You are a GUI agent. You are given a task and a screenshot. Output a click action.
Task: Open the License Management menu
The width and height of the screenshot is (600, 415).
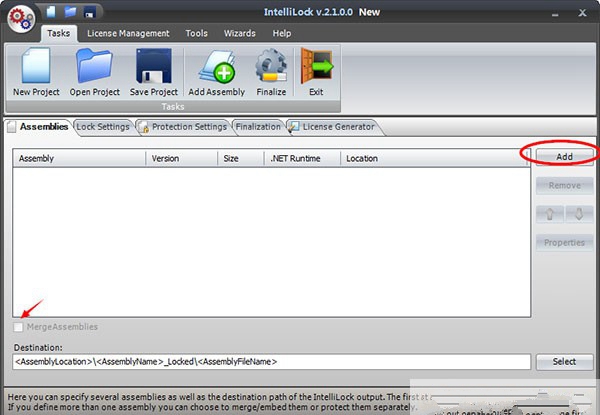tap(128, 34)
